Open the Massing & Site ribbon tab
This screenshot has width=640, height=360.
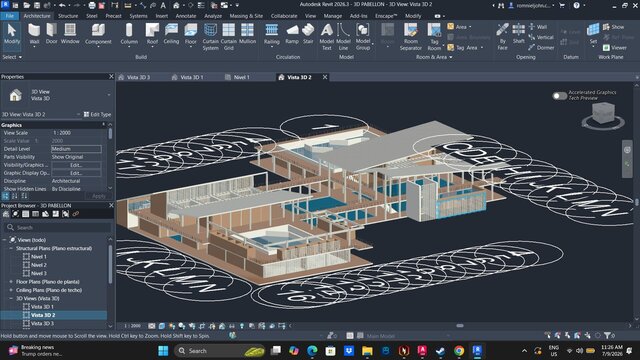pyautogui.click(x=246, y=16)
